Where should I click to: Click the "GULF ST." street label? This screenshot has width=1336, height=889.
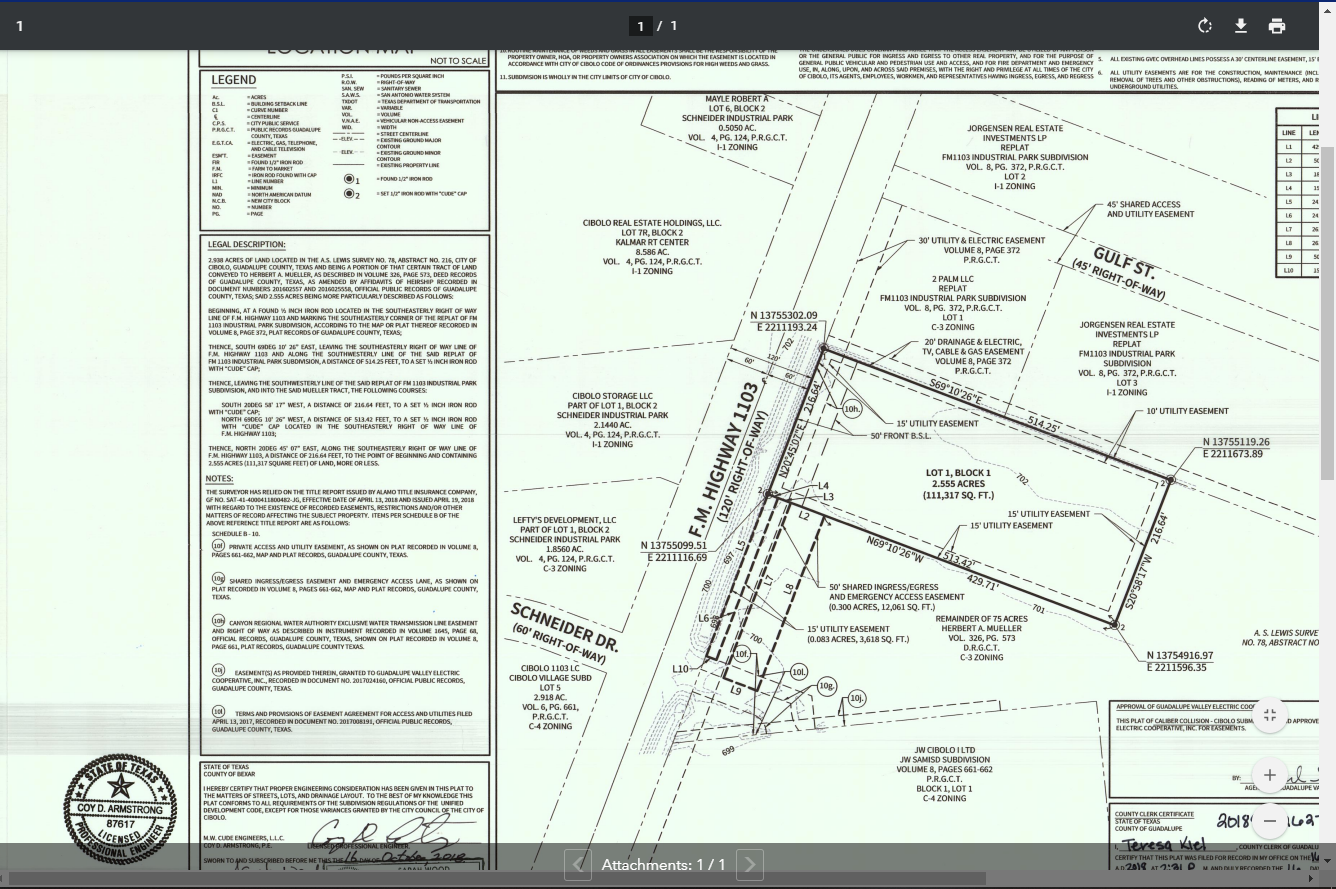pyautogui.click(x=1125, y=262)
